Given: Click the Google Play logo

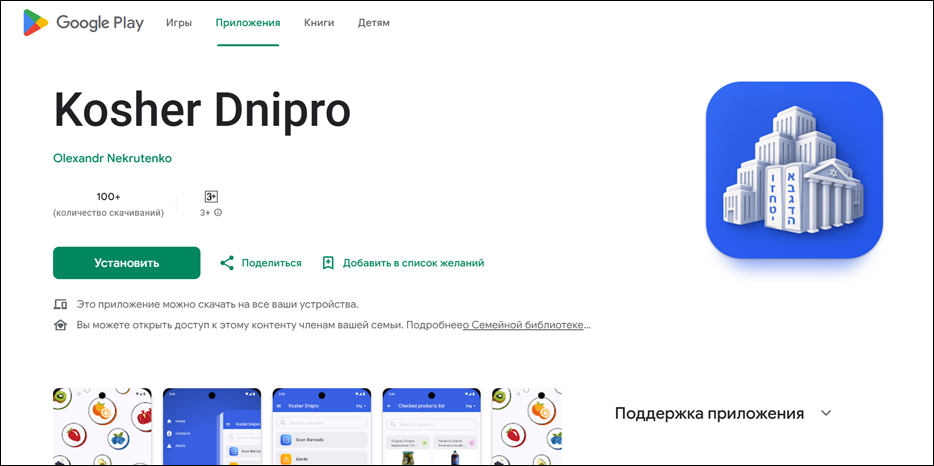Looking at the screenshot, I should point(84,23).
